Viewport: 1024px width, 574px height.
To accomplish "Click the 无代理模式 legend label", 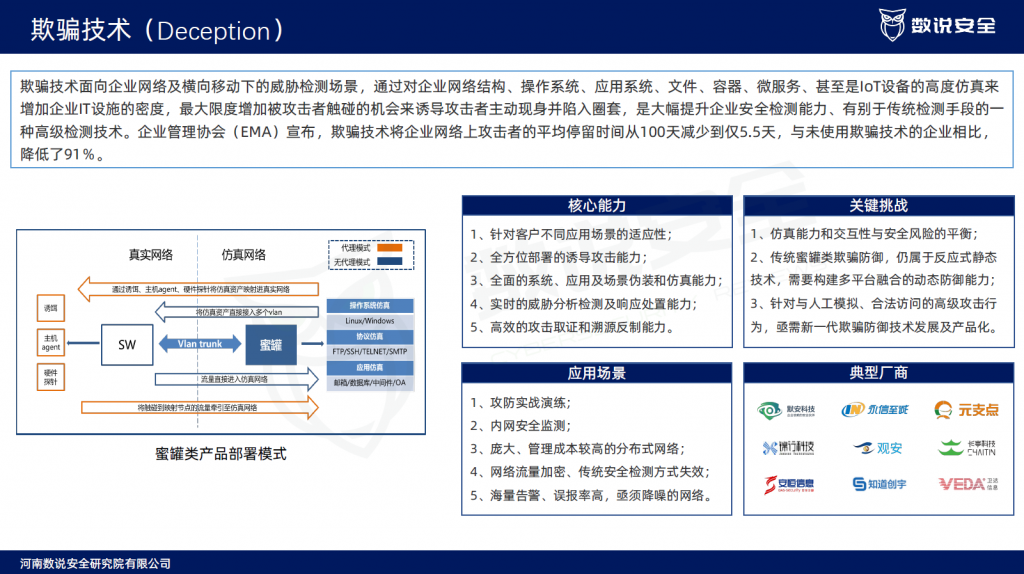I will (x=352, y=262).
